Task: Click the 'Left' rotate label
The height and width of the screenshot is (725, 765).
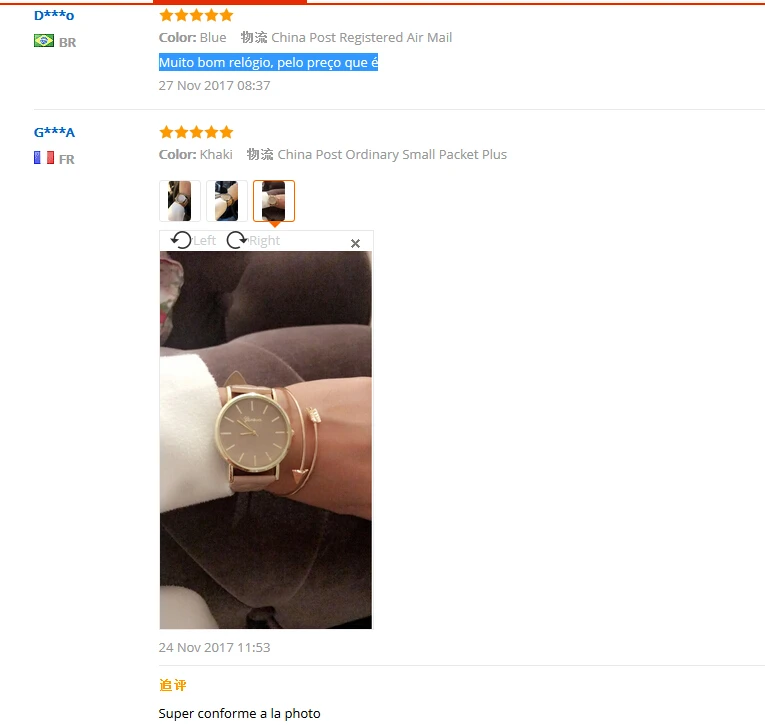Action: click(204, 241)
